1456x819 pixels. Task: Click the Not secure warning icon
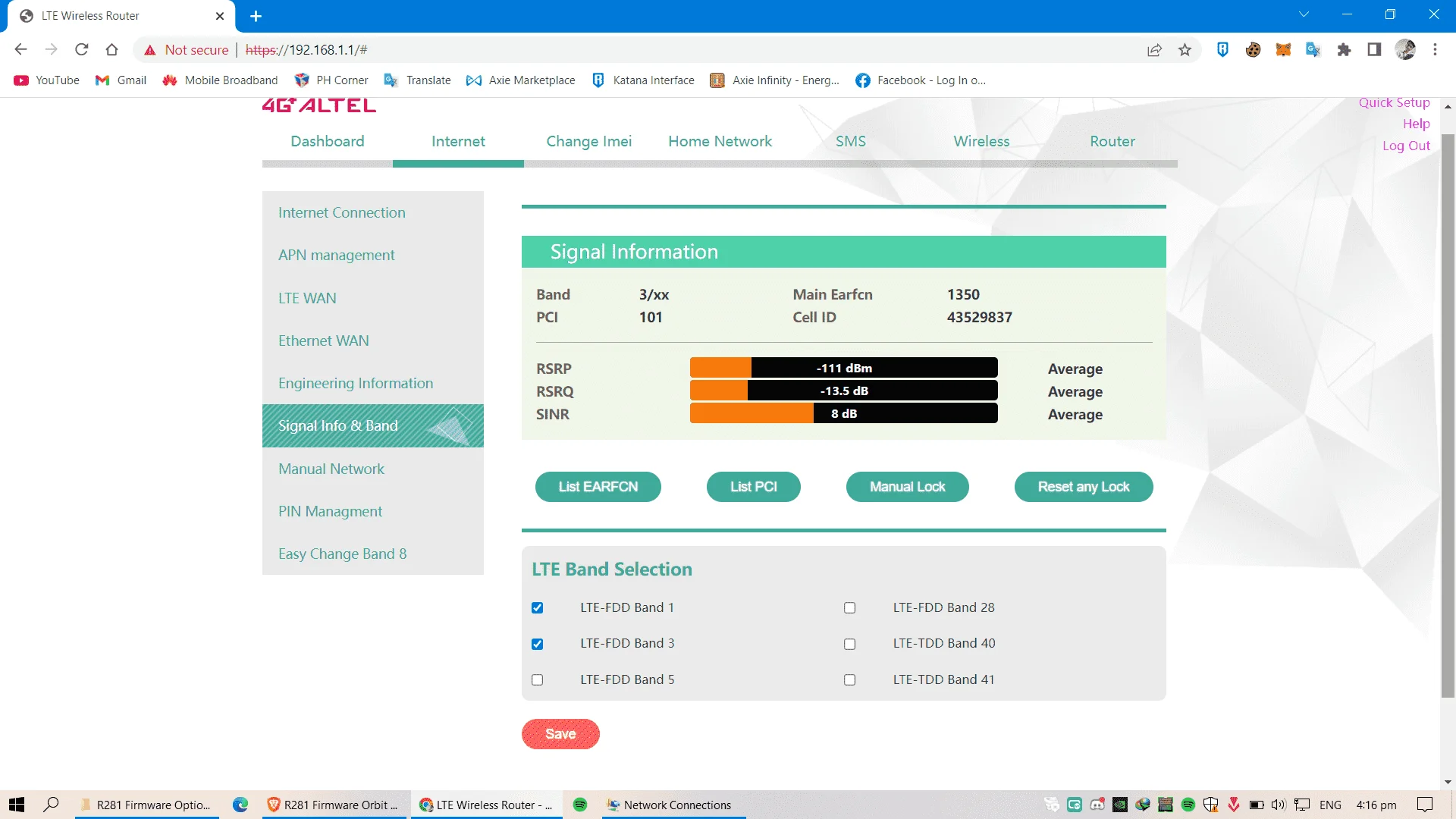tap(150, 50)
